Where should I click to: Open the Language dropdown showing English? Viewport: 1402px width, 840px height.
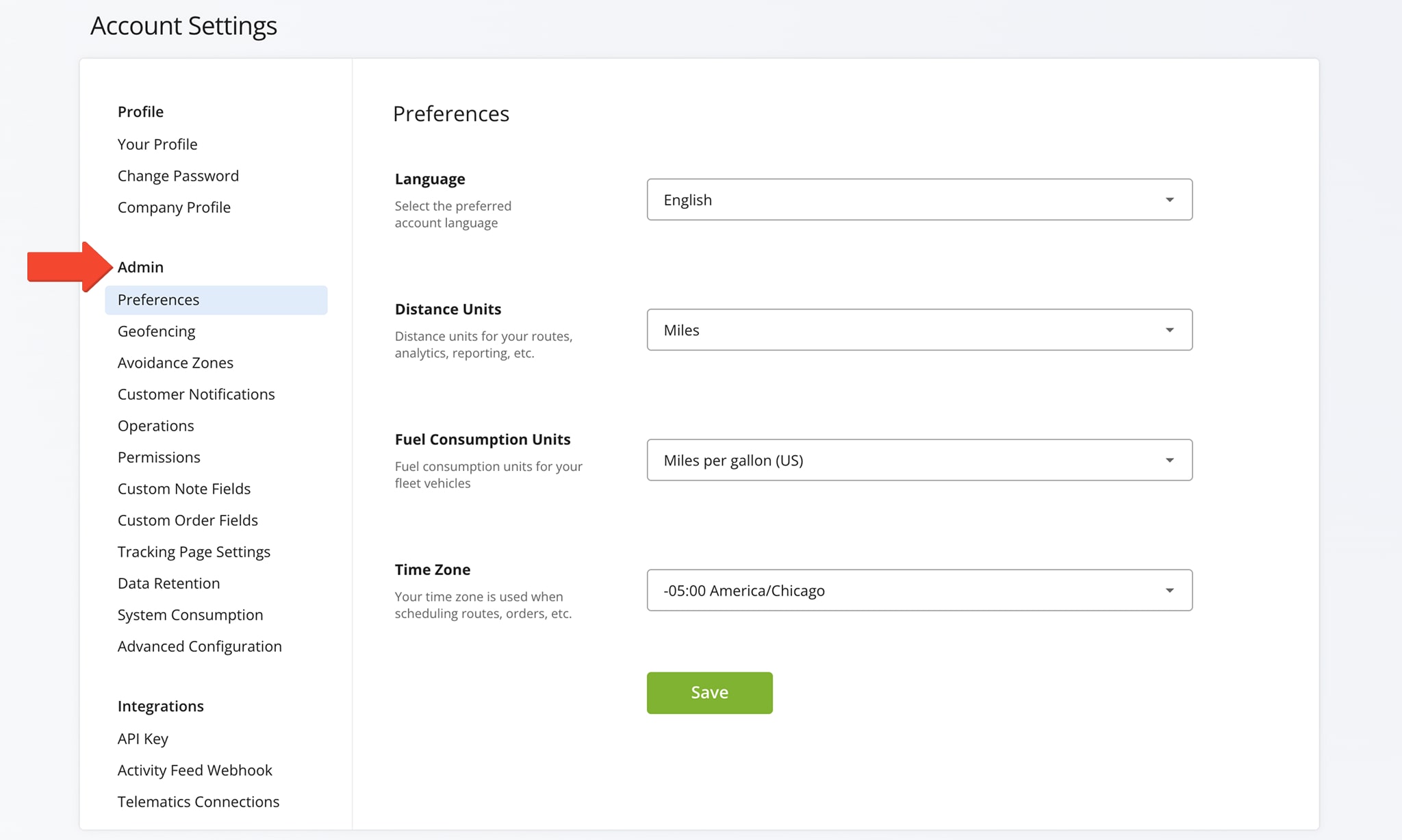point(919,199)
